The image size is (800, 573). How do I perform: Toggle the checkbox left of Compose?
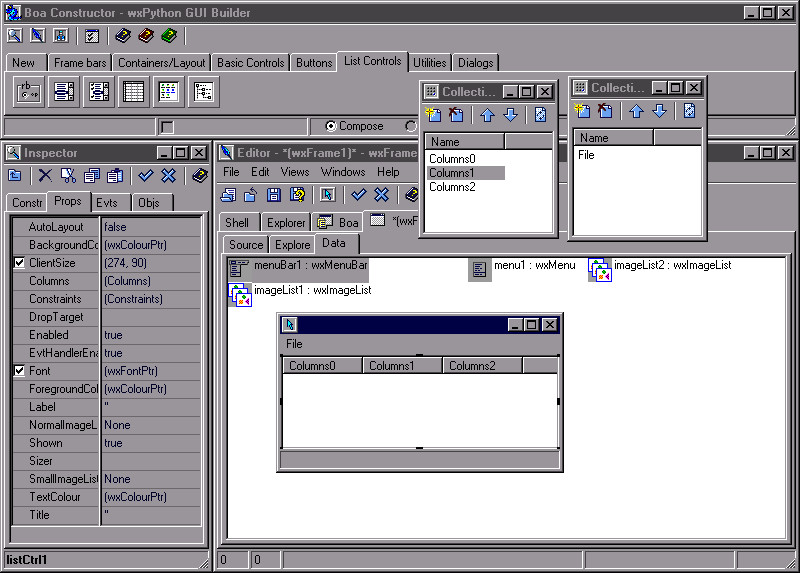point(167,127)
